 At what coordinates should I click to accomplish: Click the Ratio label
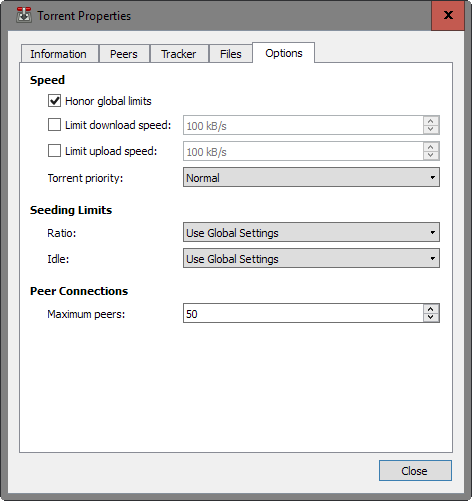click(62, 233)
